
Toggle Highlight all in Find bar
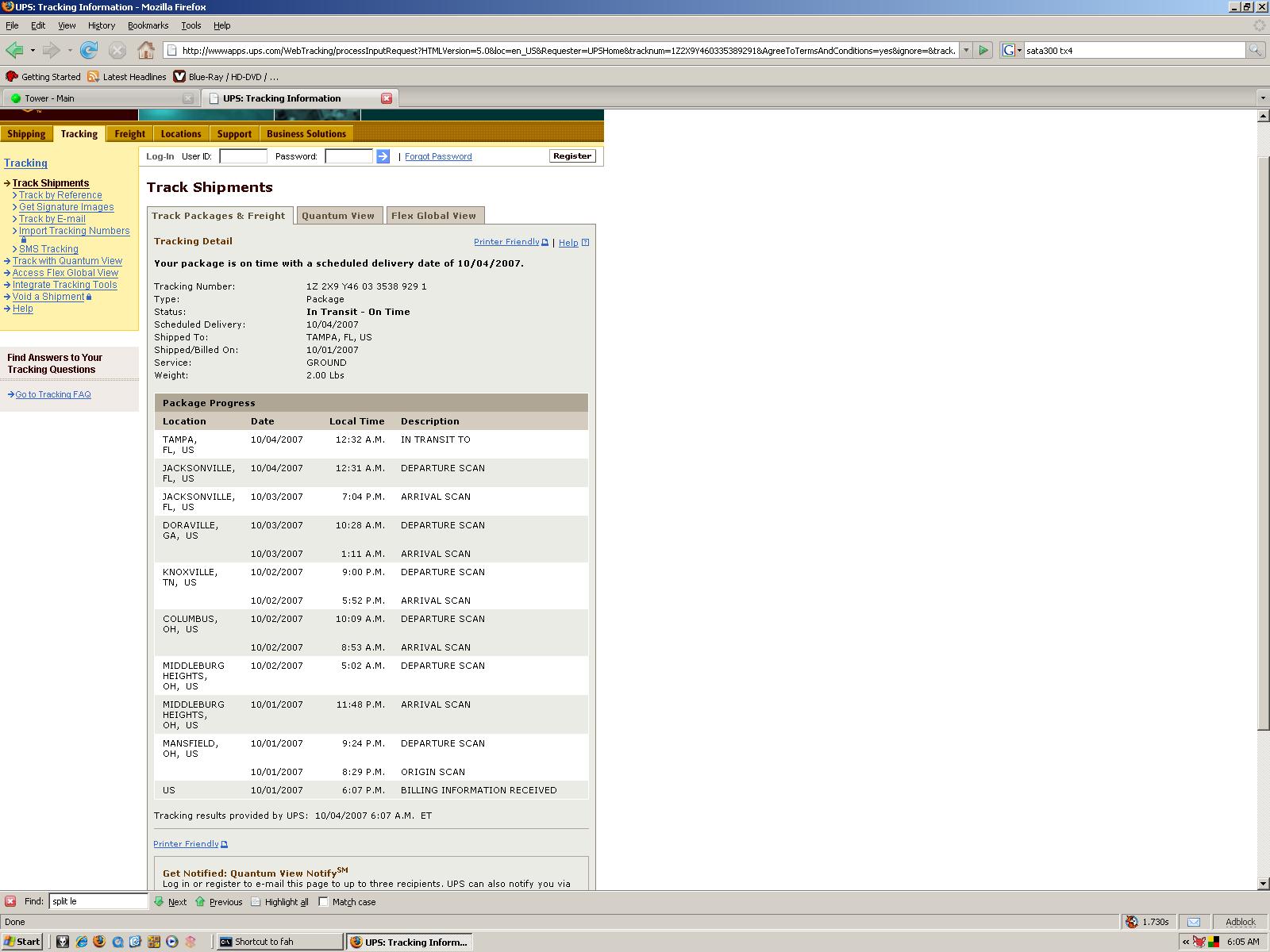[279, 902]
